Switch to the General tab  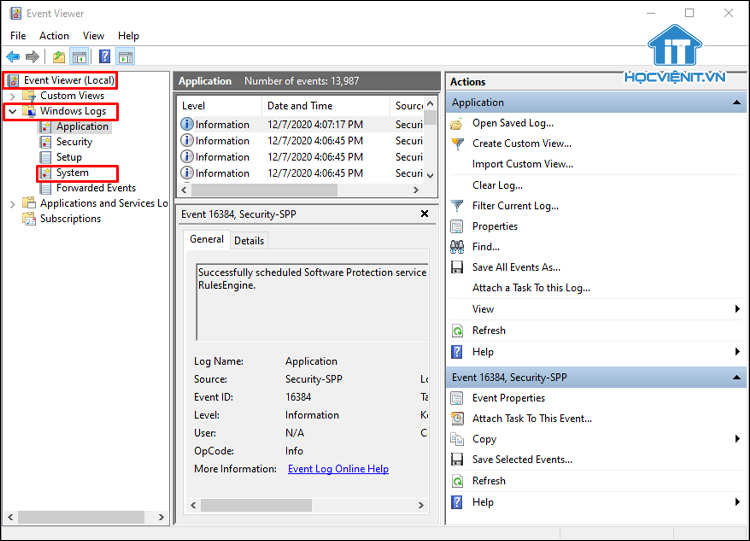[x=207, y=239]
